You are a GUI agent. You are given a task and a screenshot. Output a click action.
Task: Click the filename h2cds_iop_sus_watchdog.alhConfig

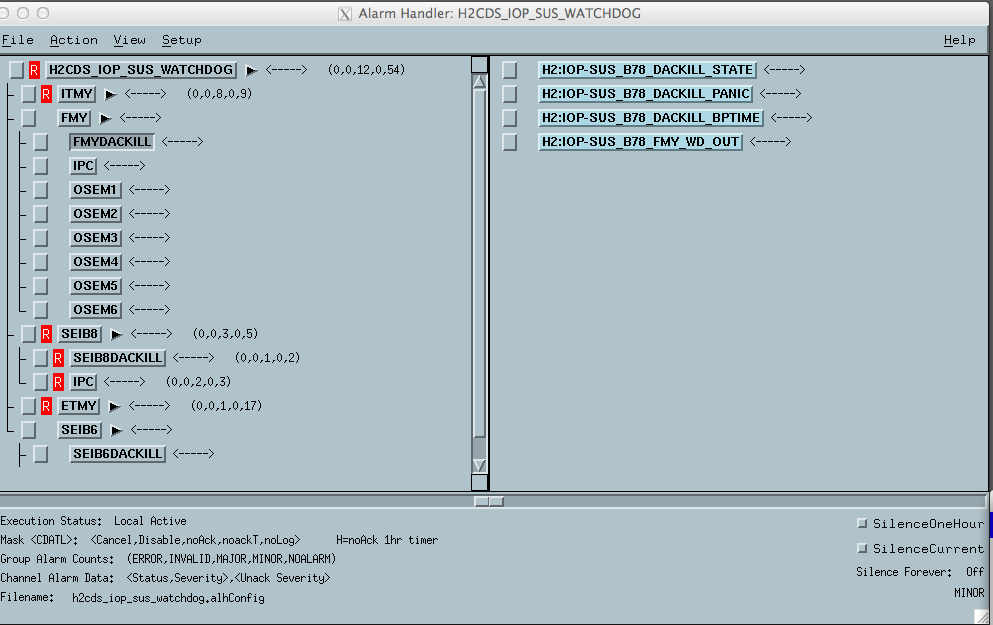click(168, 598)
